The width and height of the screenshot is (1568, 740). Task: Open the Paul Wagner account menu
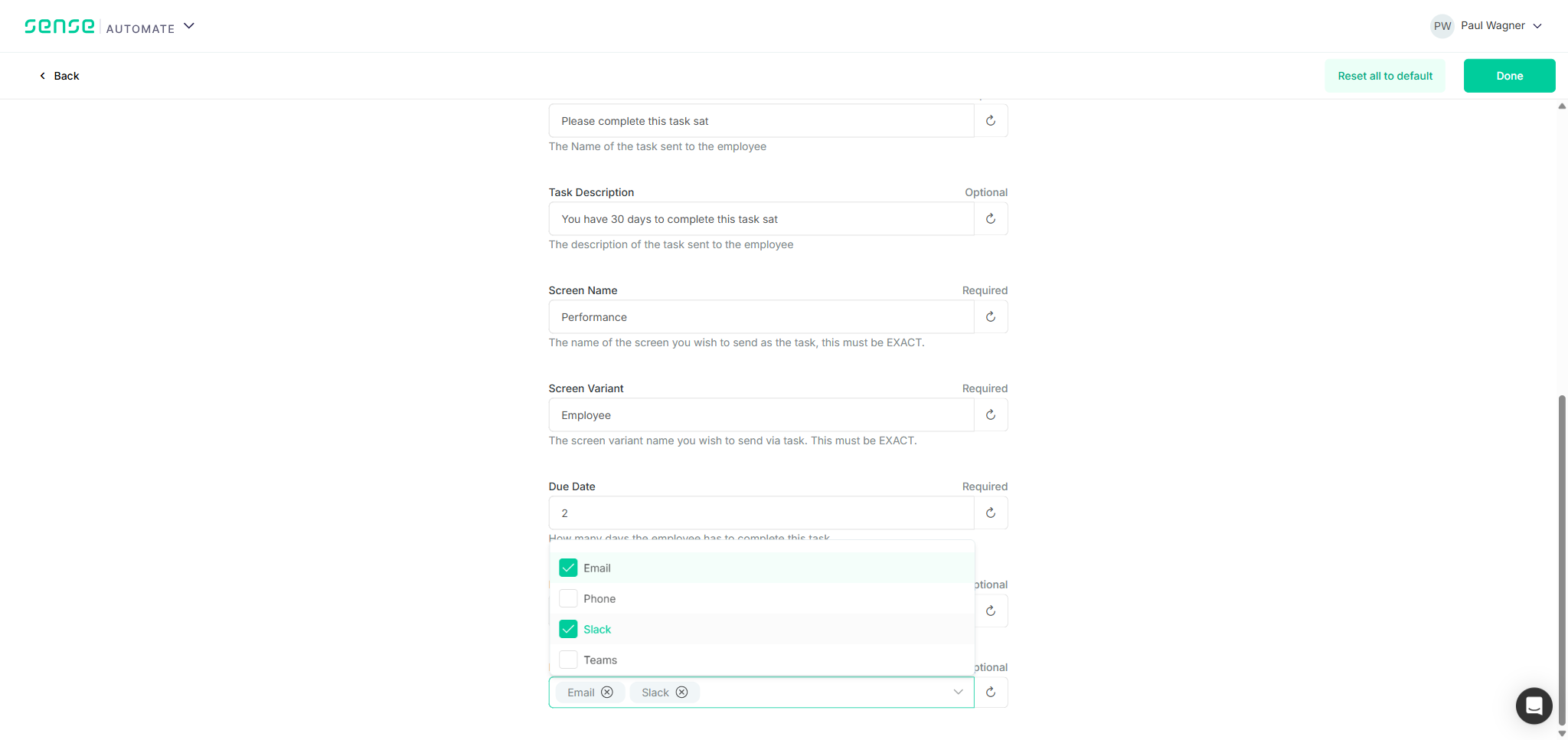click(x=1487, y=25)
